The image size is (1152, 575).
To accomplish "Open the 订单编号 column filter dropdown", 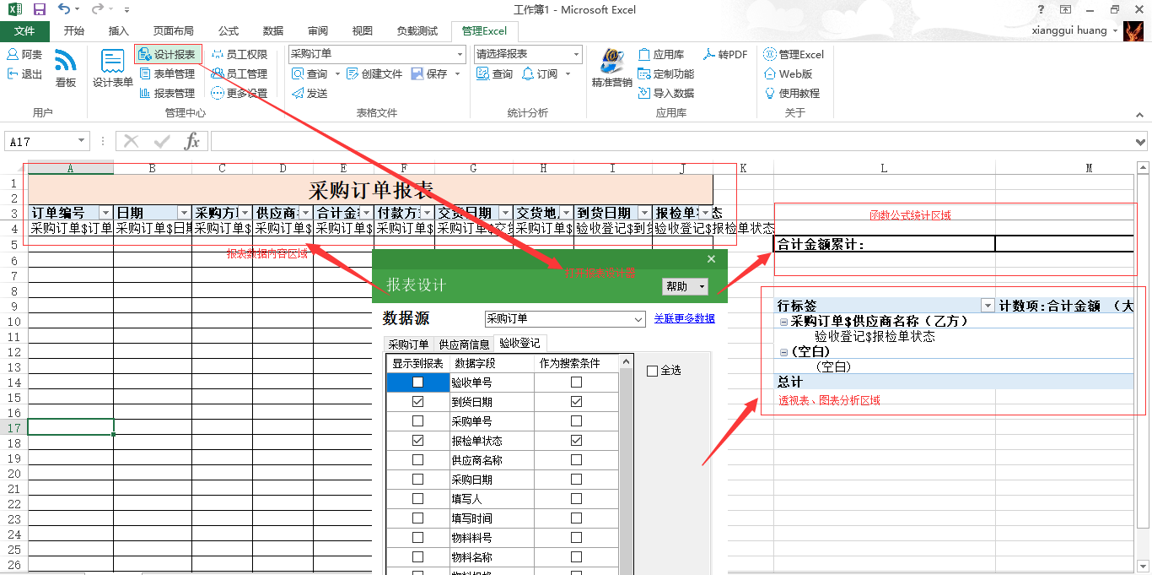I will click(106, 213).
